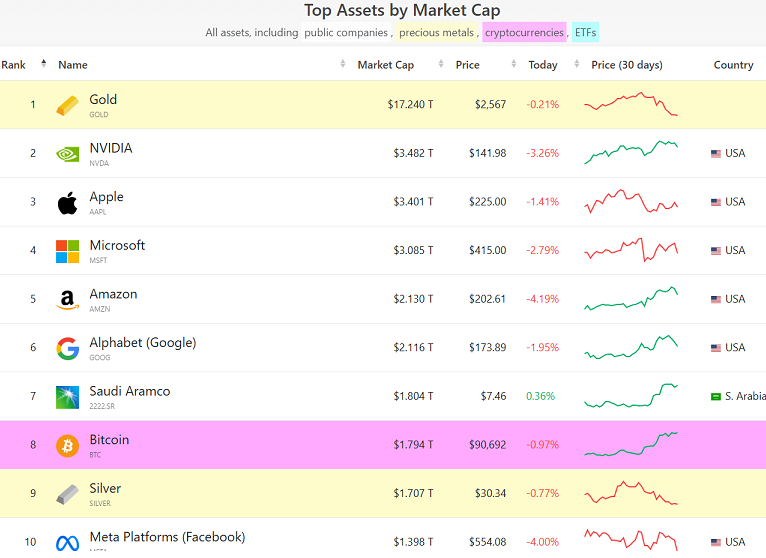Sort table by Rank column arrow

[43, 63]
